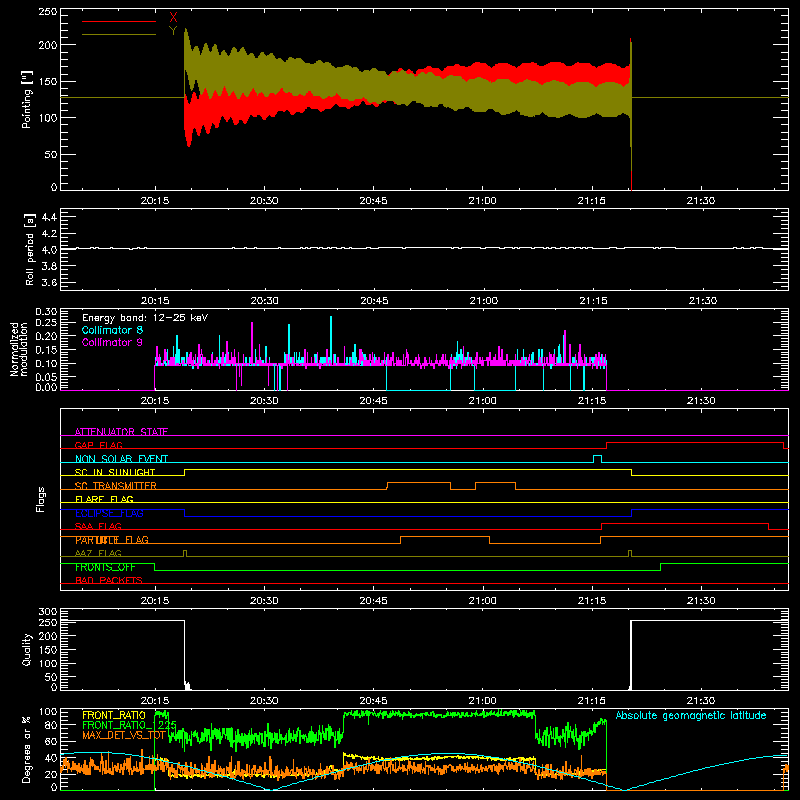Image resolution: width=800 pixels, height=800 pixels.
Task: Click 21:30 time label under Flags plot
Action: pyautogui.click(x=701, y=601)
